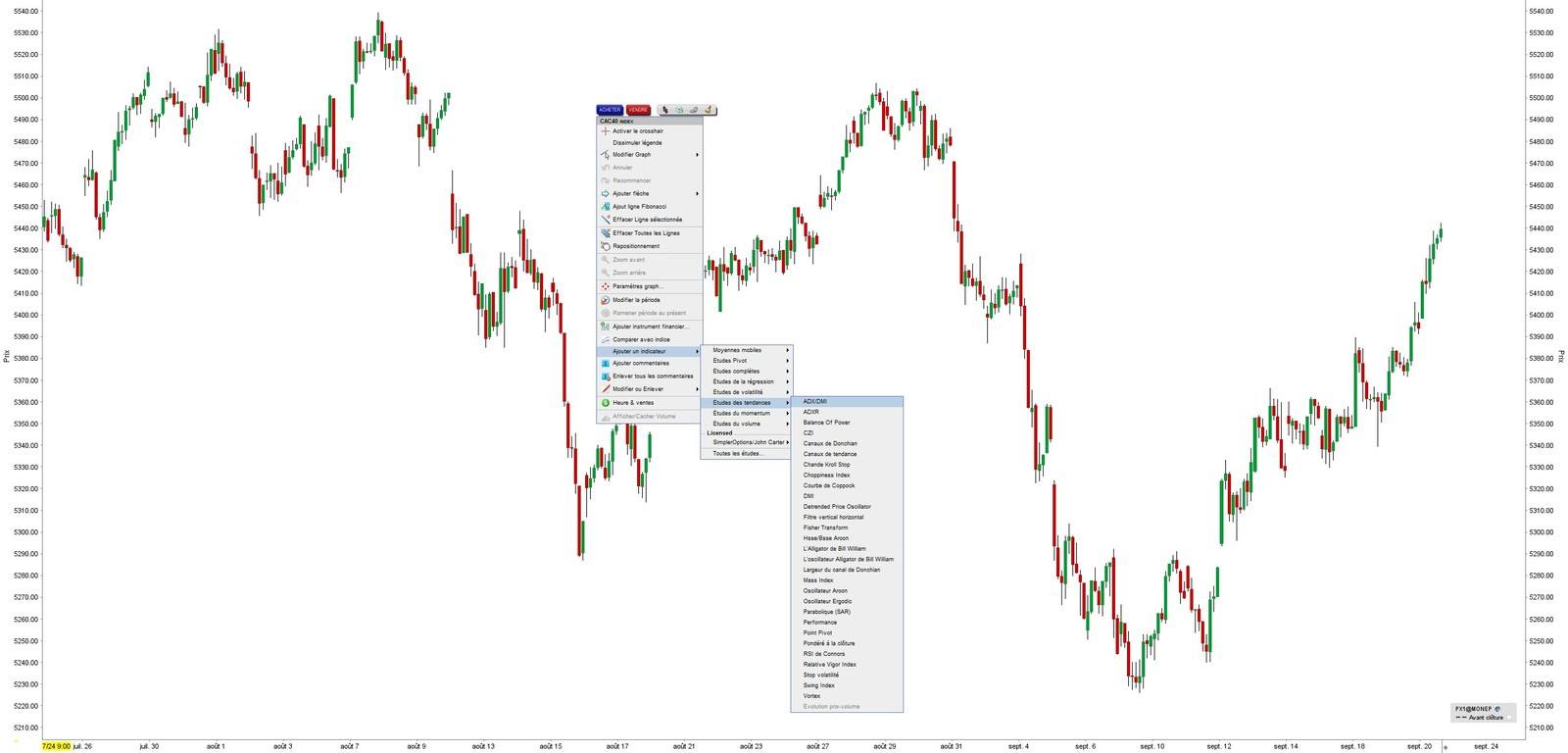The image size is (1568, 753).
Task: Expand Etudes du volume submenu
Action: click(746, 424)
